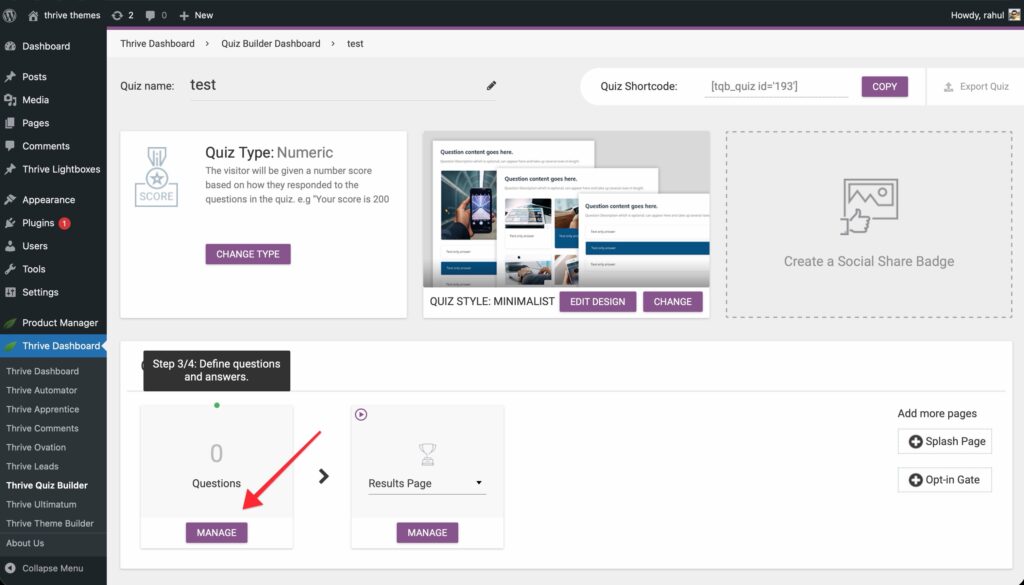Click the quiz shortcode text field
Image resolution: width=1024 pixels, height=585 pixels.
click(x=777, y=87)
